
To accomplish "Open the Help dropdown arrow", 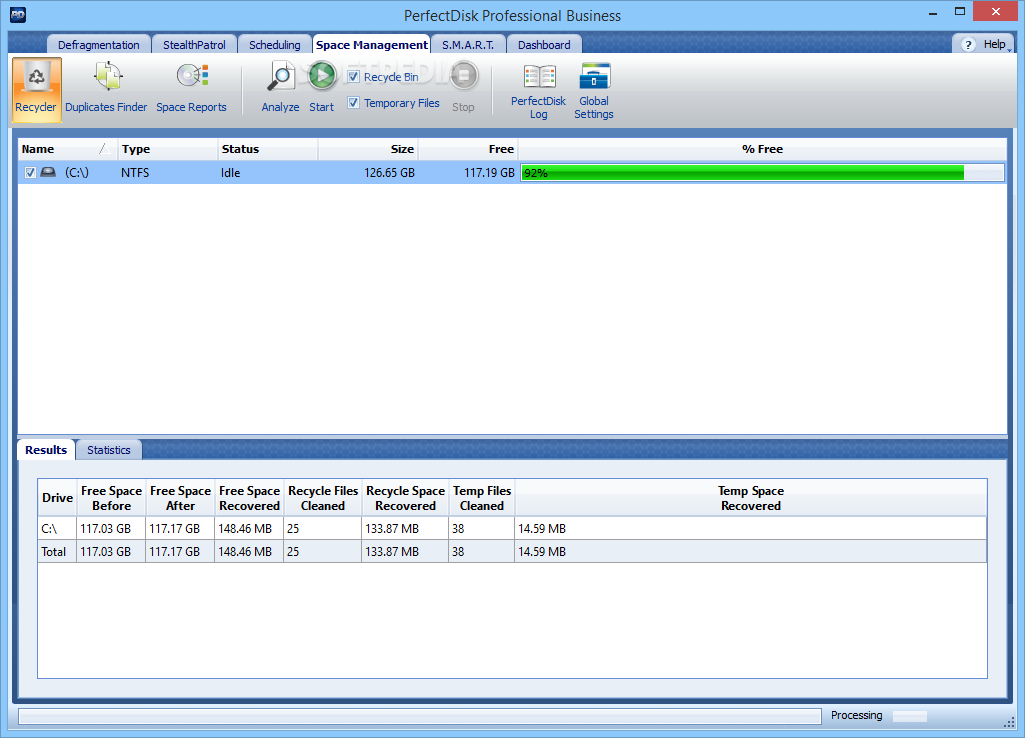I will tap(1009, 49).
